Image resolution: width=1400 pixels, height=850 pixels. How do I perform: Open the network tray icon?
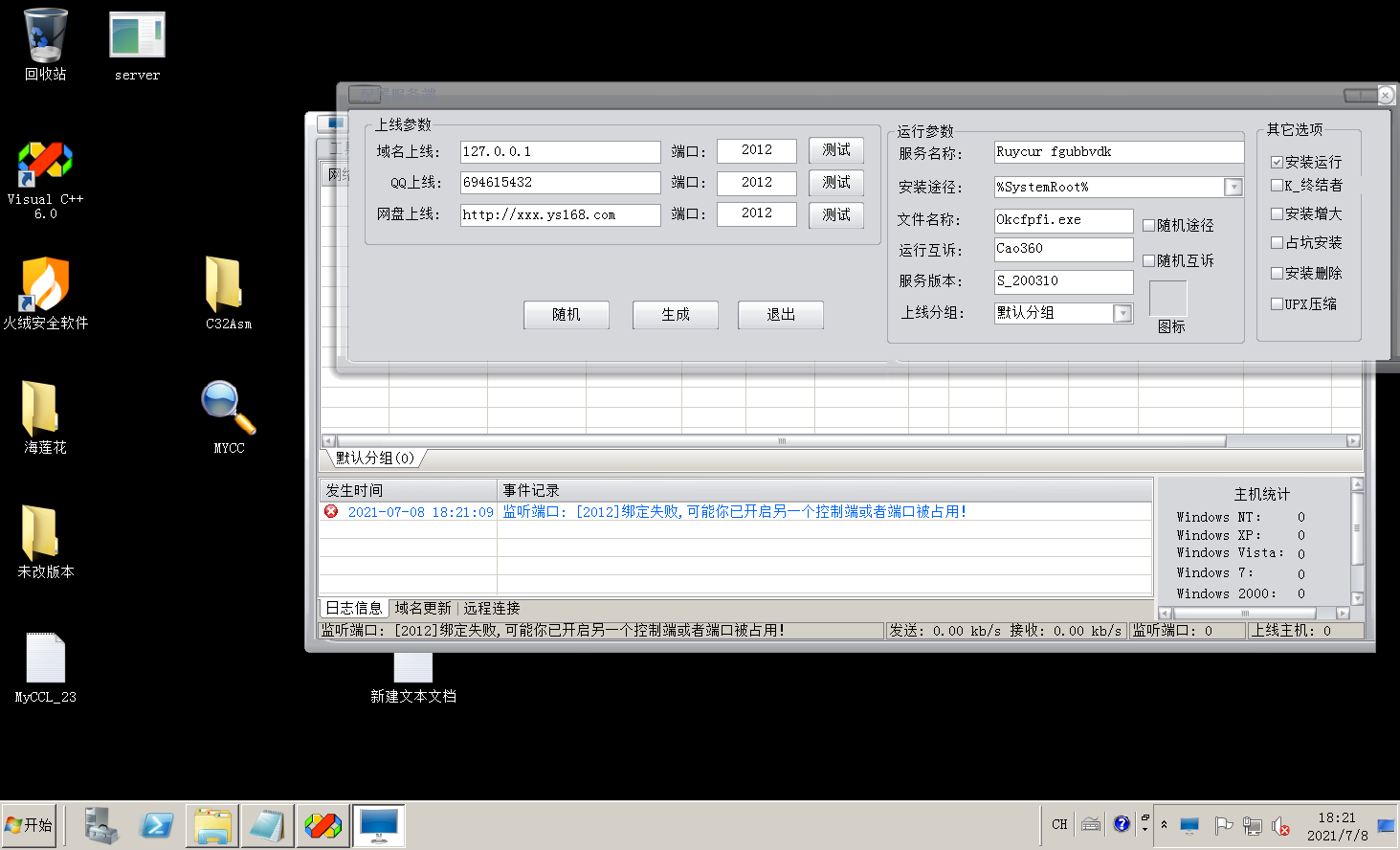point(1252,825)
